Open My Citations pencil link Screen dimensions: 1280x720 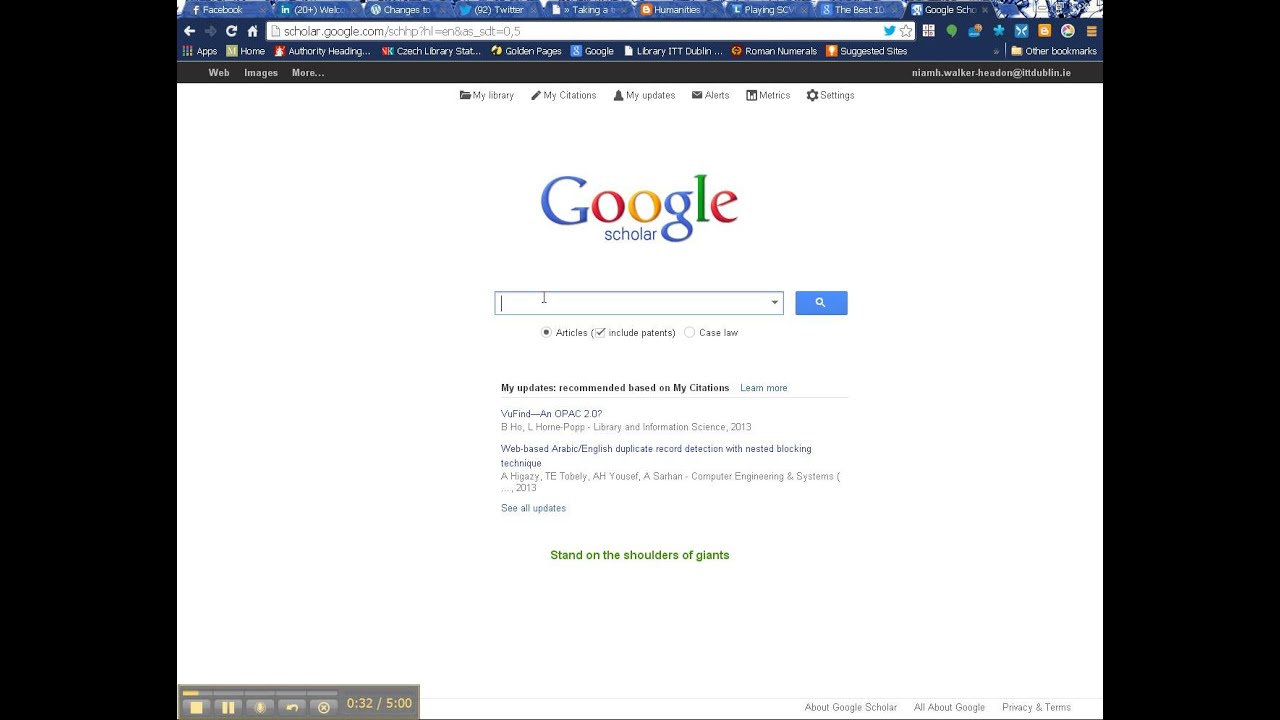563,95
